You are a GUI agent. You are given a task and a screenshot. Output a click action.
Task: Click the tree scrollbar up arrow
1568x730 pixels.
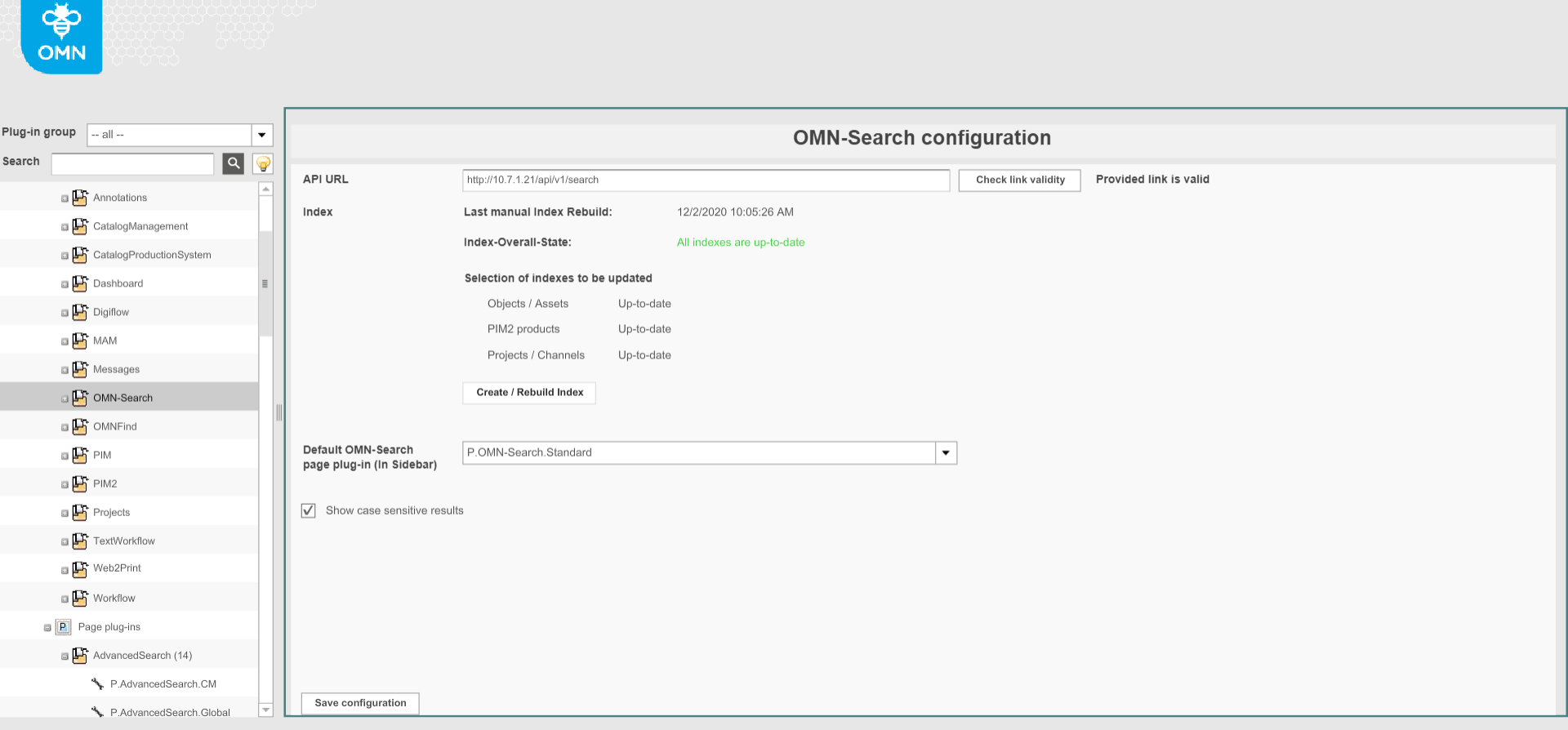tap(265, 189)
